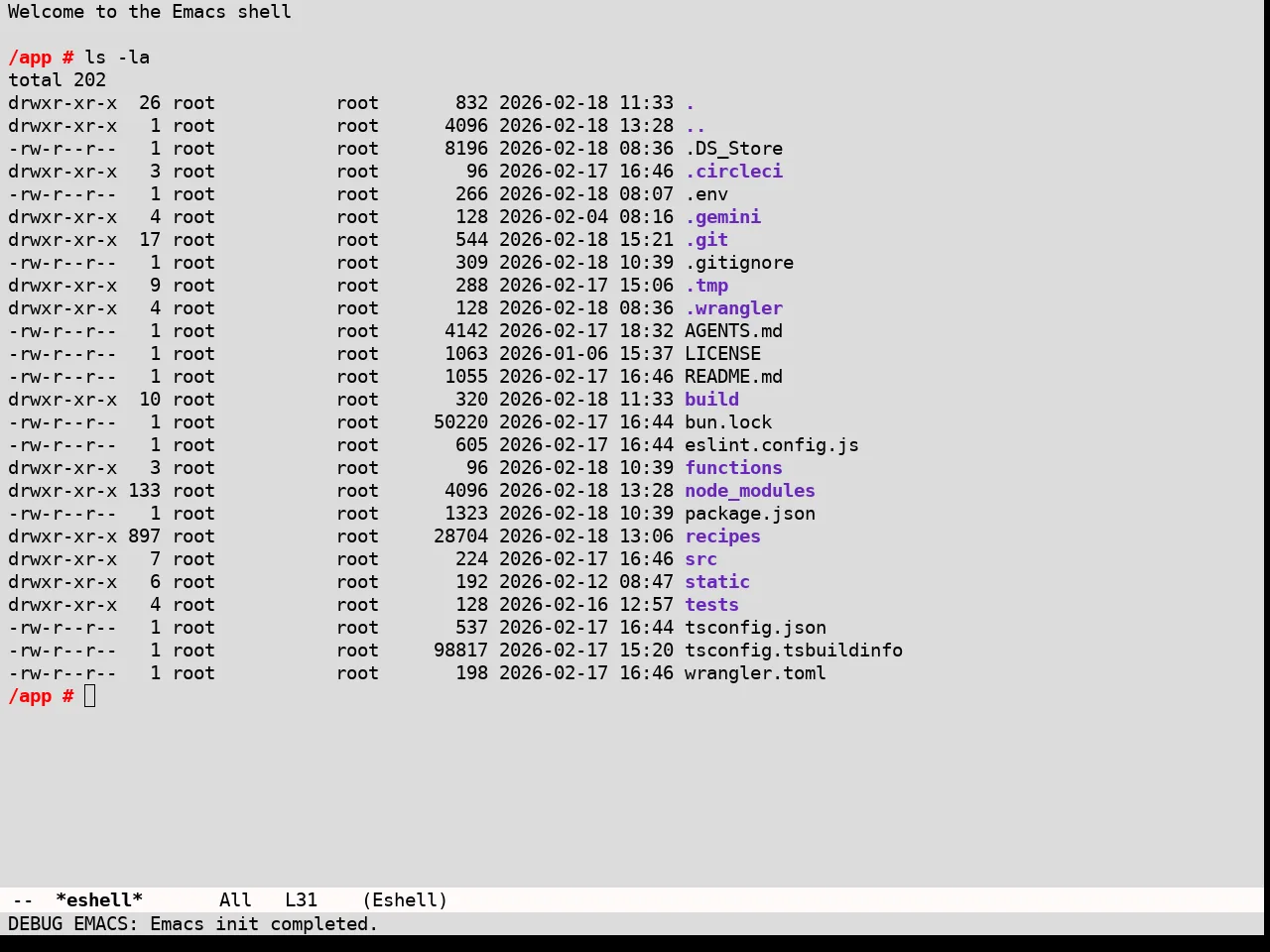Click the recipes directory name

(x=722, y=536)
